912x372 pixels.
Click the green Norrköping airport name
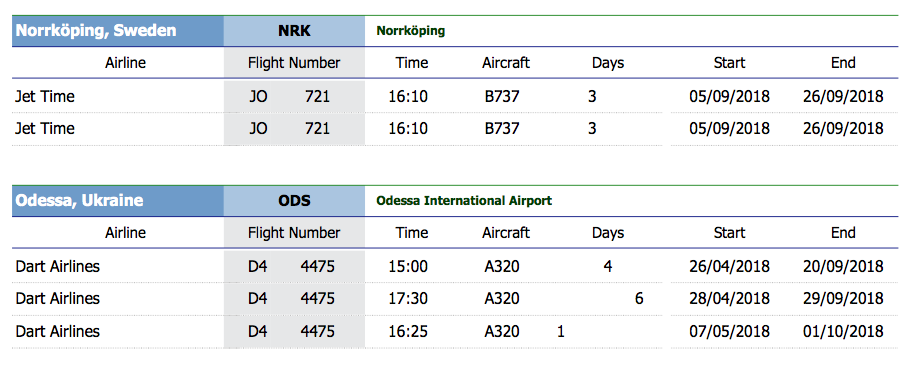click(411, 31)
